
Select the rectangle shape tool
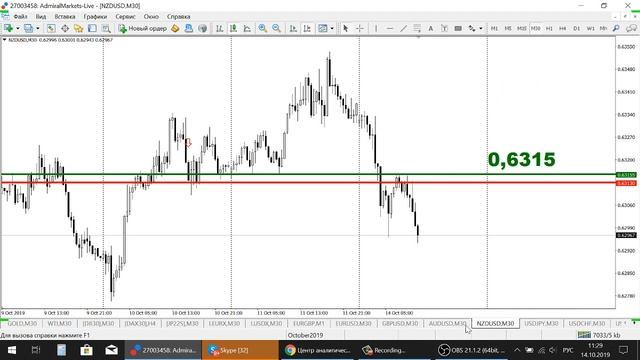pyautogui.click(x=458, y=28)
